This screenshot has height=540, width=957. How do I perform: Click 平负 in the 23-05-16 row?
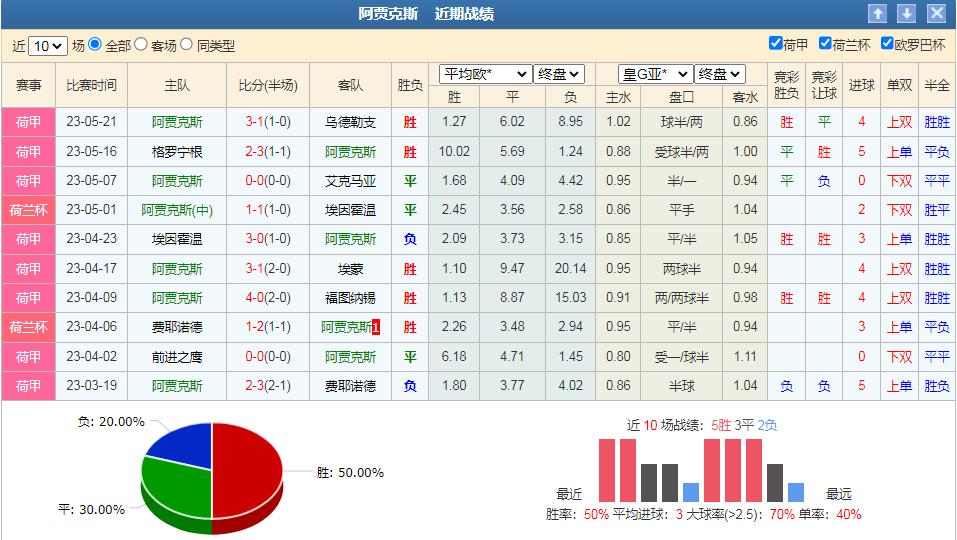pyautogui.click(x=937, y=151)
